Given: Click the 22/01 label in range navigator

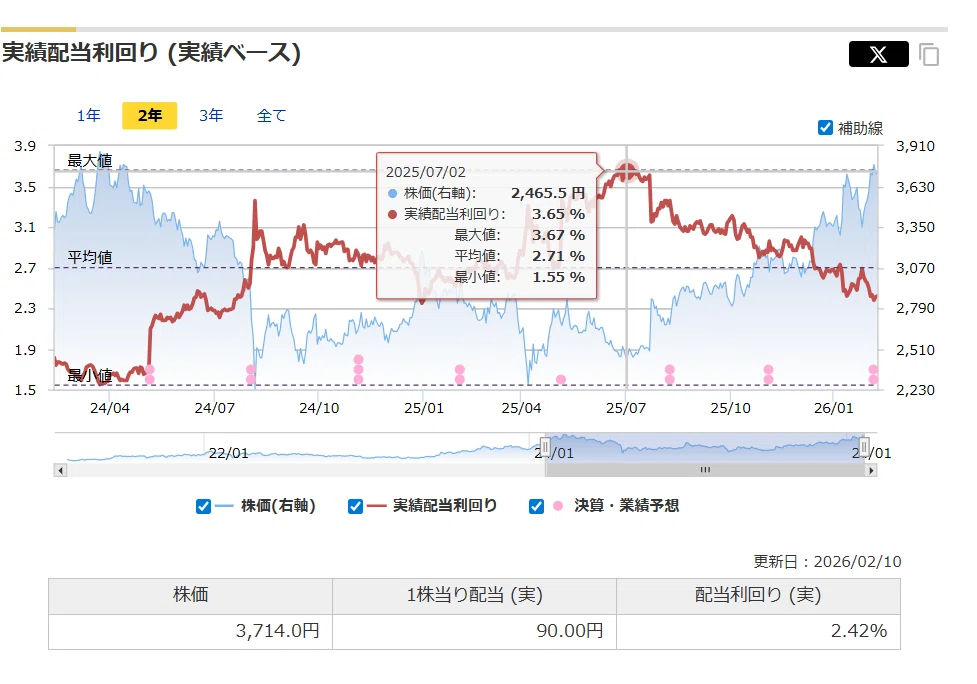Looking at the screenshot, I should pos(228,454).
